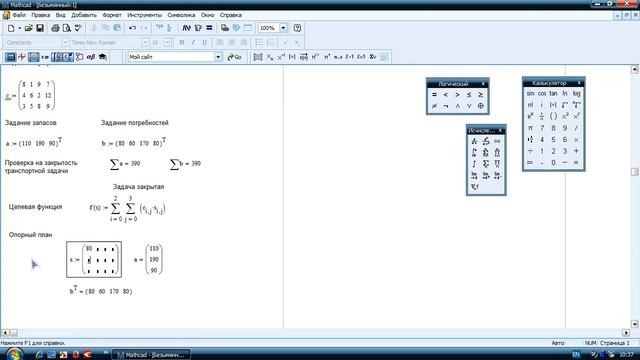Insert e to the x from Calculator
Screen dimensions: 640x360
point(530,116)
